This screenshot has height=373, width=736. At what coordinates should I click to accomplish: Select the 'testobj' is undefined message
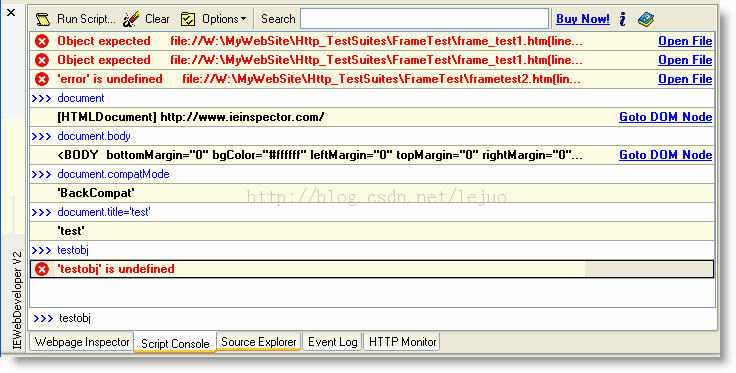click(115, 269)
